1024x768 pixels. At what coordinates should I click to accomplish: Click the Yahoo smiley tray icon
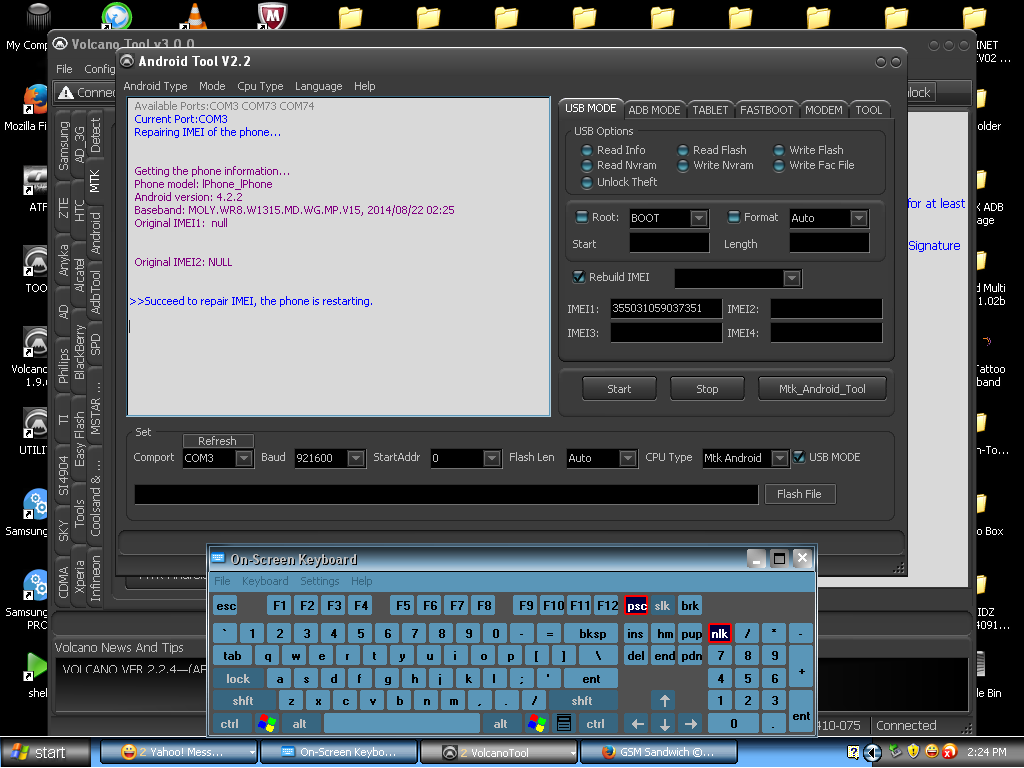click(932, 752)
